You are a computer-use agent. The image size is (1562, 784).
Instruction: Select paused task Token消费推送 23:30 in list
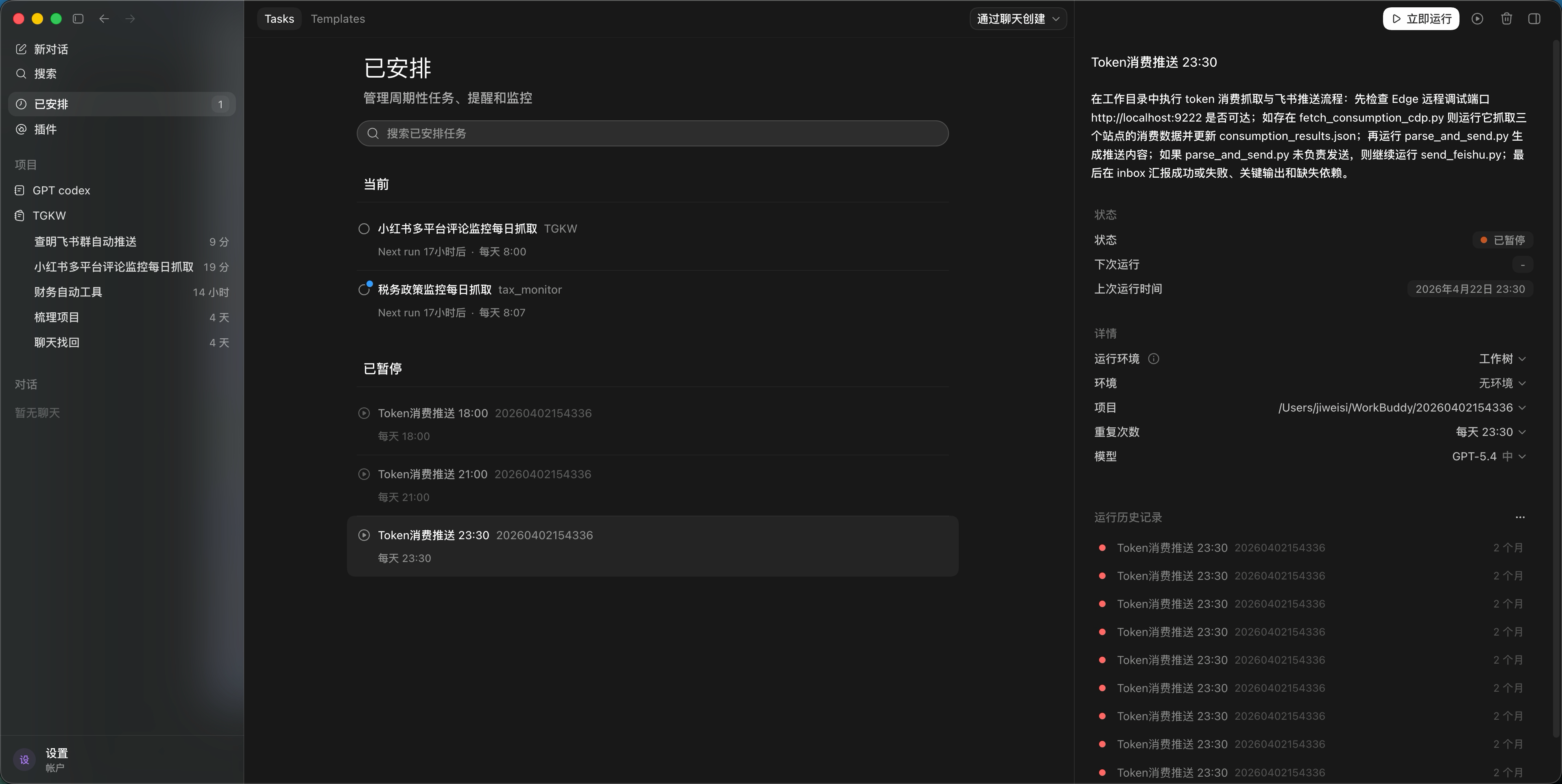pyautogui.click(x=652, y=546)
